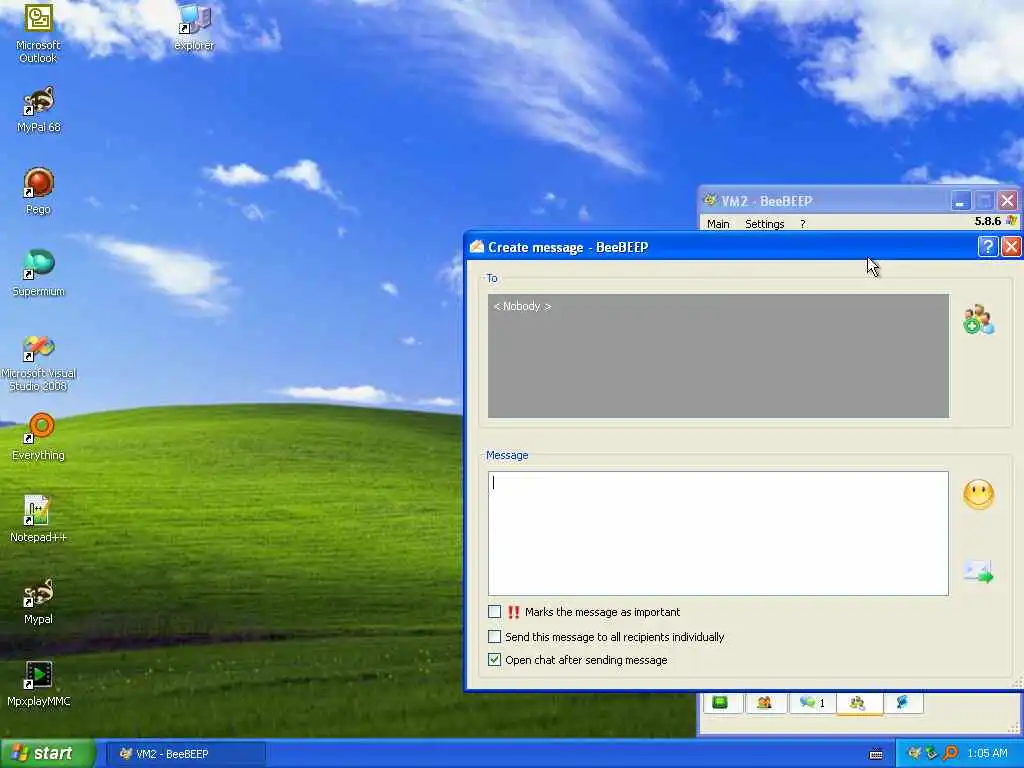Click the version 5.8.6 icon in BeeBEEP menu bar
This screenshot has height=768, width=1024.
1011,221
